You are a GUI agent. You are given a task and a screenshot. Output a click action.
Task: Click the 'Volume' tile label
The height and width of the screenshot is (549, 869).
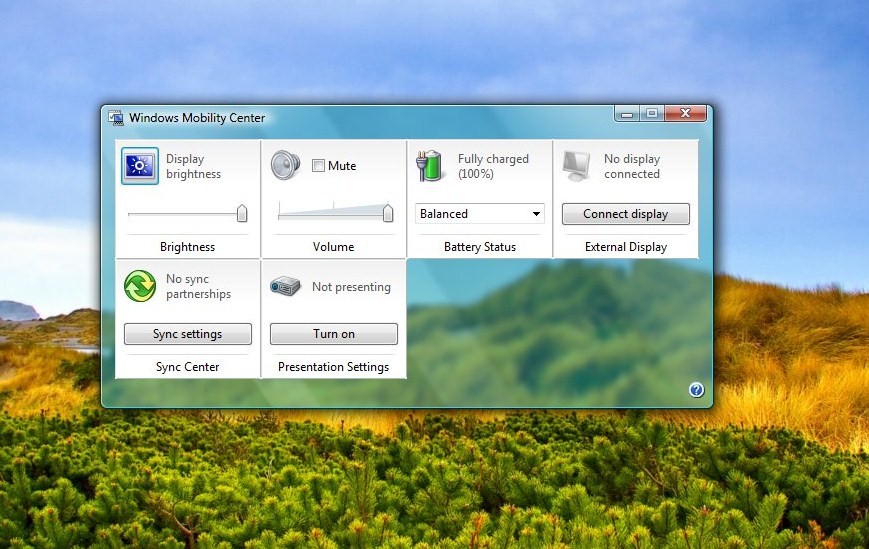[x=333, y=247]
